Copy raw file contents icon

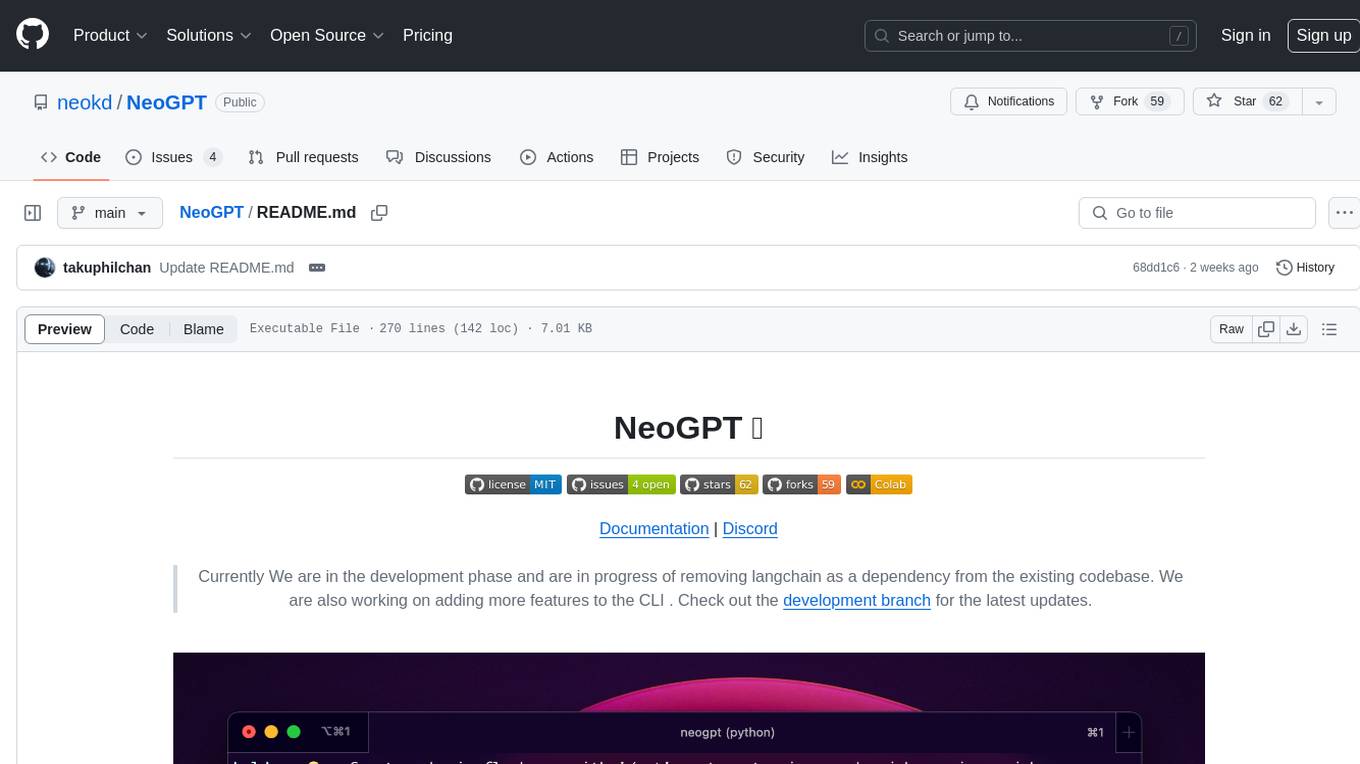click(x=1266, y=329)
